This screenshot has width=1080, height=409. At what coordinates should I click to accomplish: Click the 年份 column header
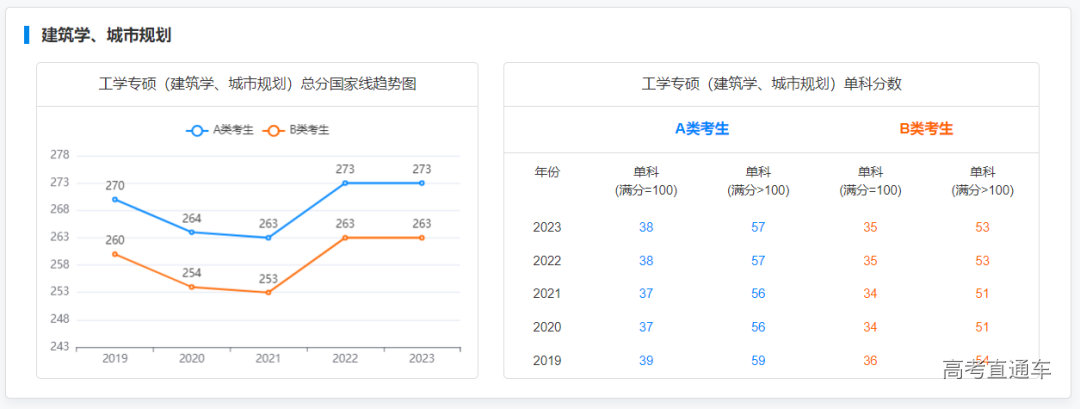(547, 172)
